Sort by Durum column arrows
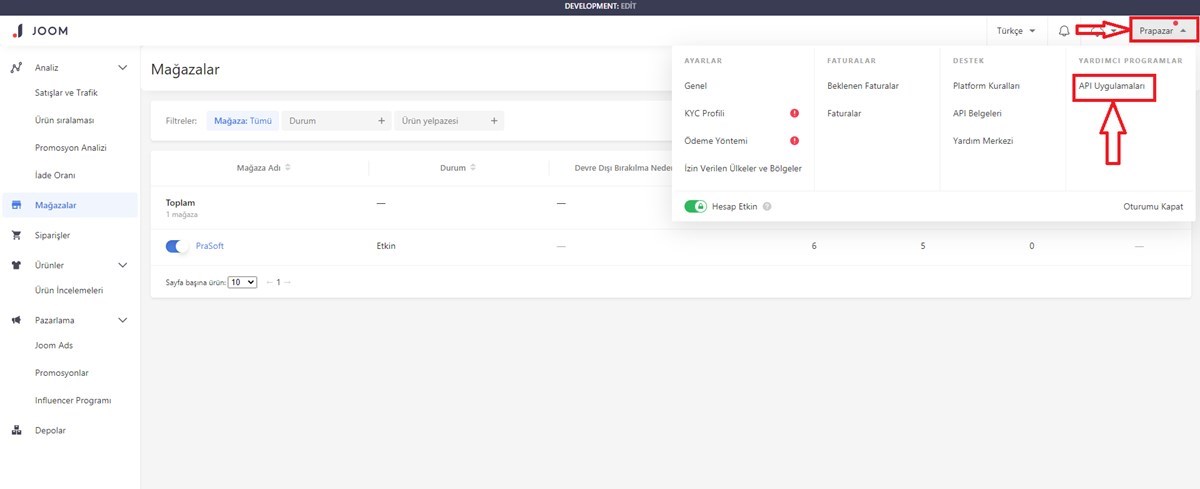1200x489 pixels. click(x=473, y=168)
